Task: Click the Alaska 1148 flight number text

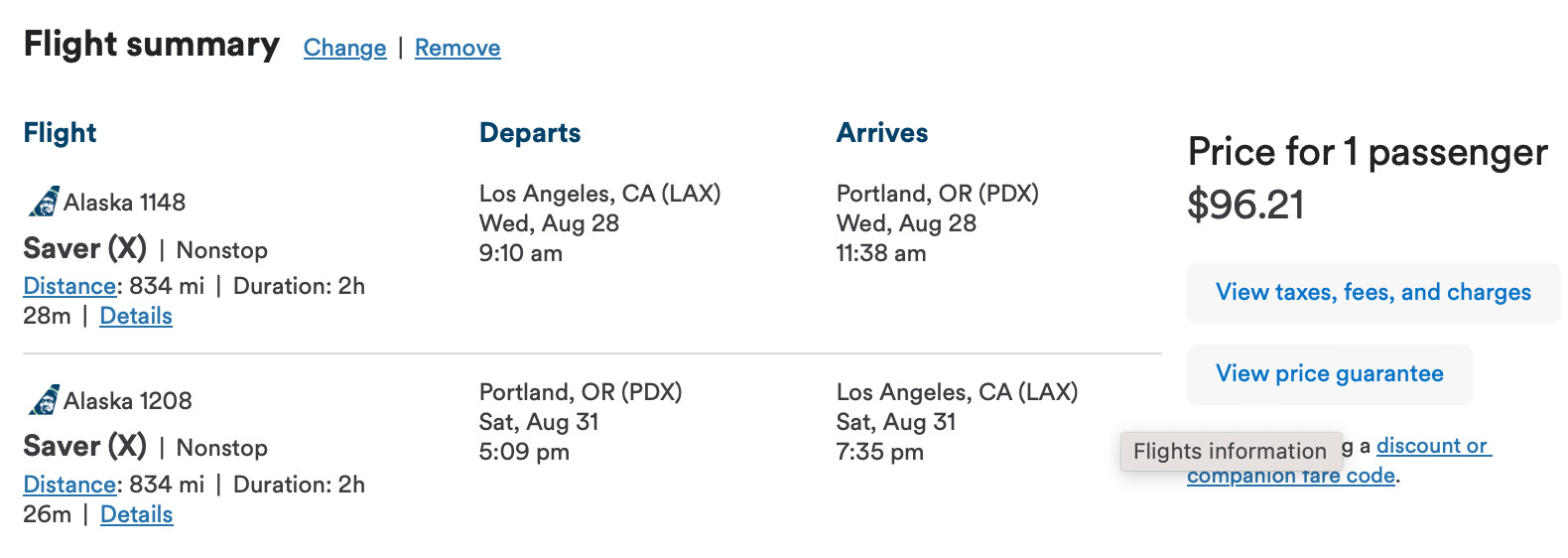Action: (x=124, y=203)
